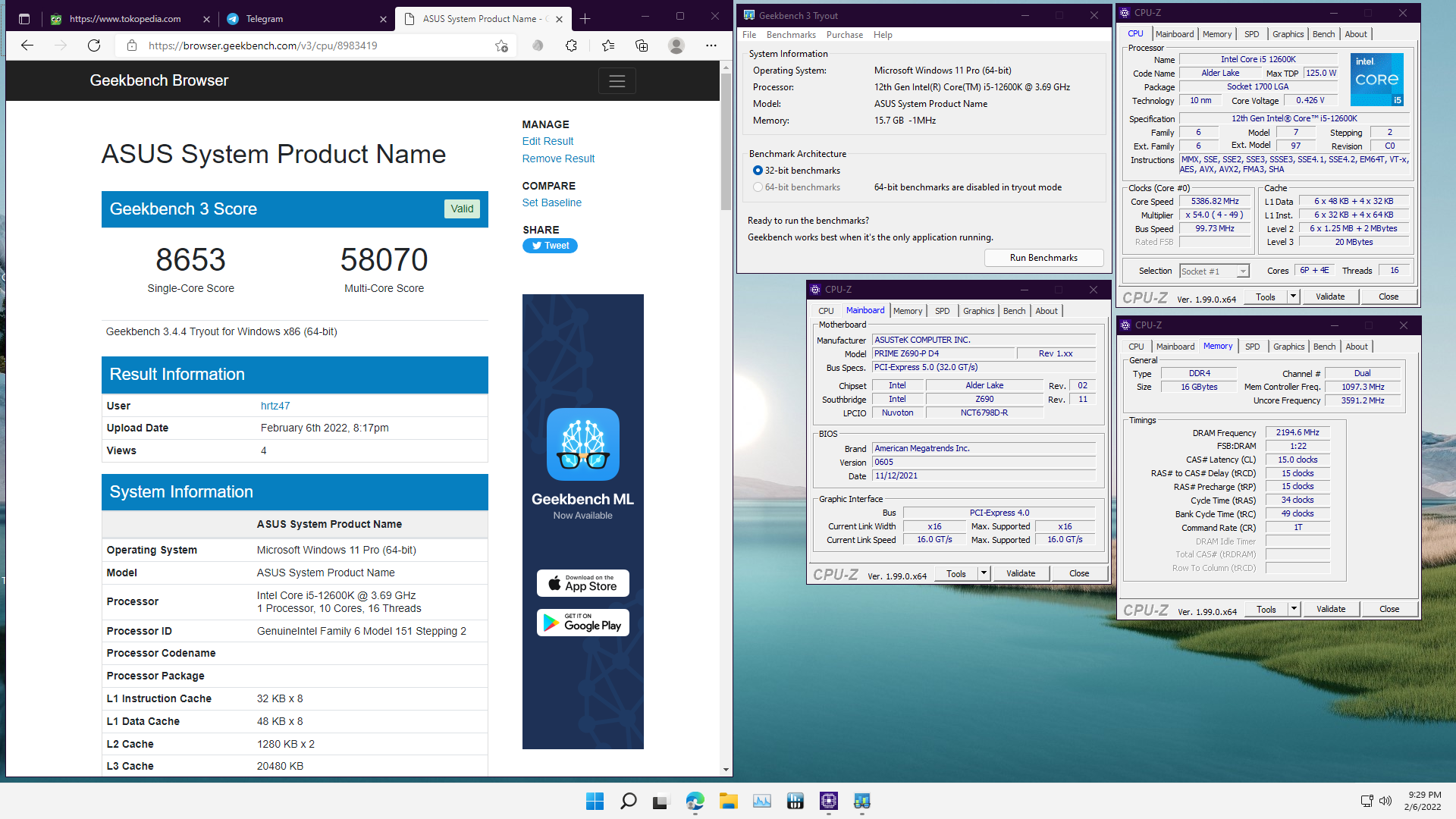
Task: Click Edit Result link
Action: pyautogui.click(x=548, y=141)
